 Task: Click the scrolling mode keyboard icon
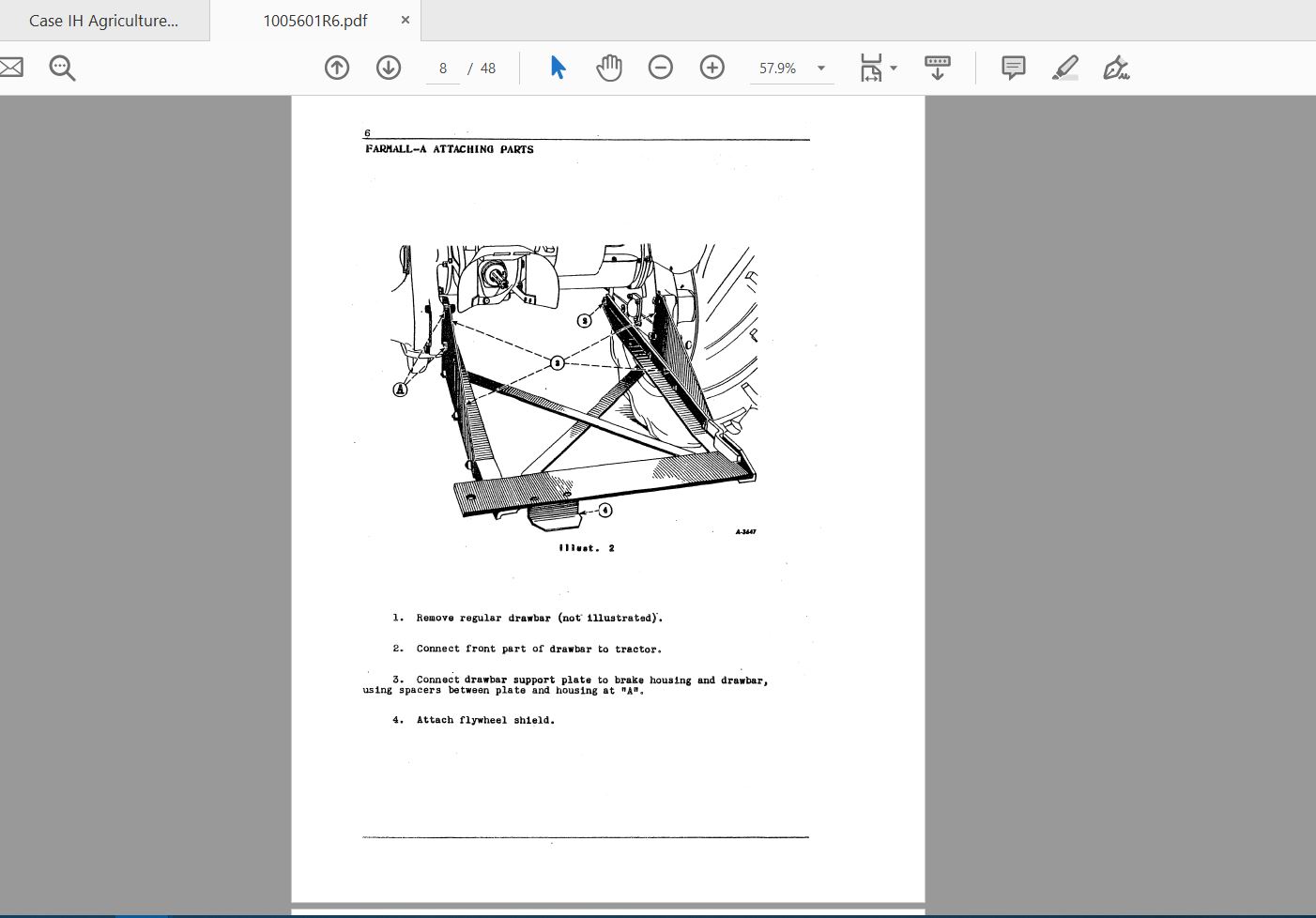937,68
